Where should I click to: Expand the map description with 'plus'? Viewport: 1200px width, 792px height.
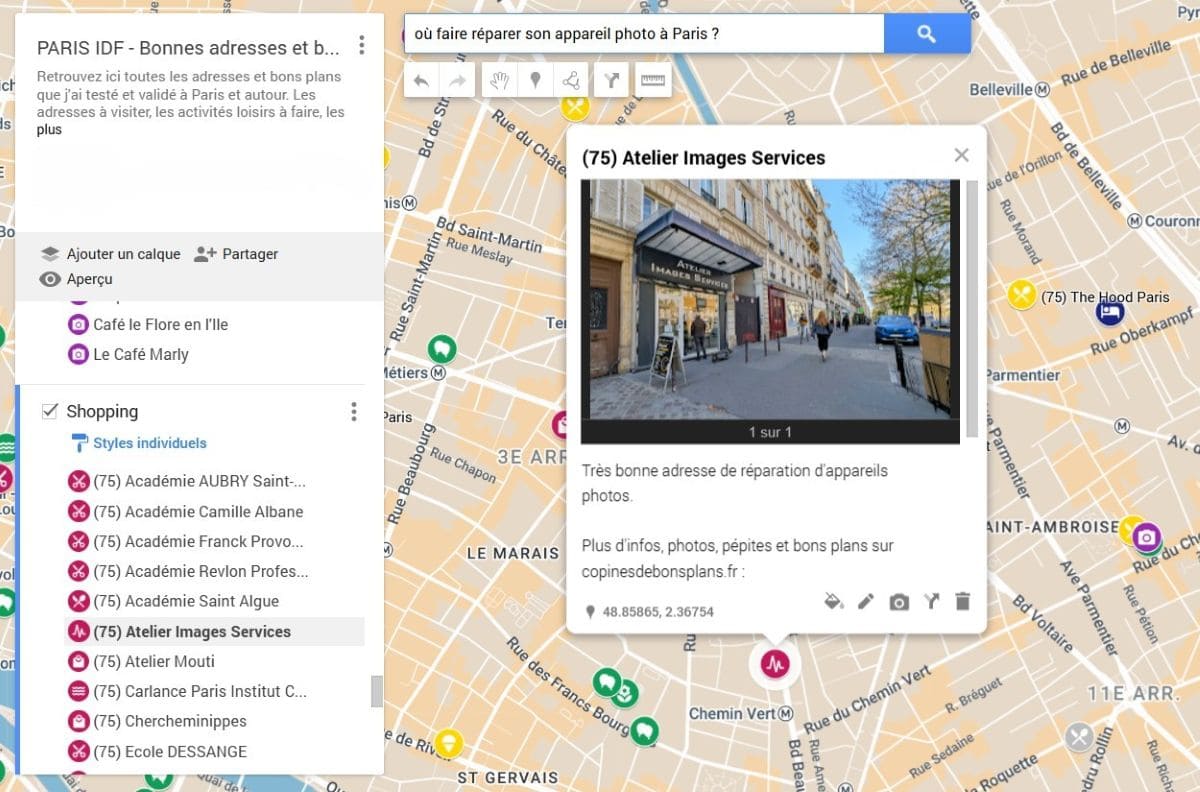tap(49, 130)
